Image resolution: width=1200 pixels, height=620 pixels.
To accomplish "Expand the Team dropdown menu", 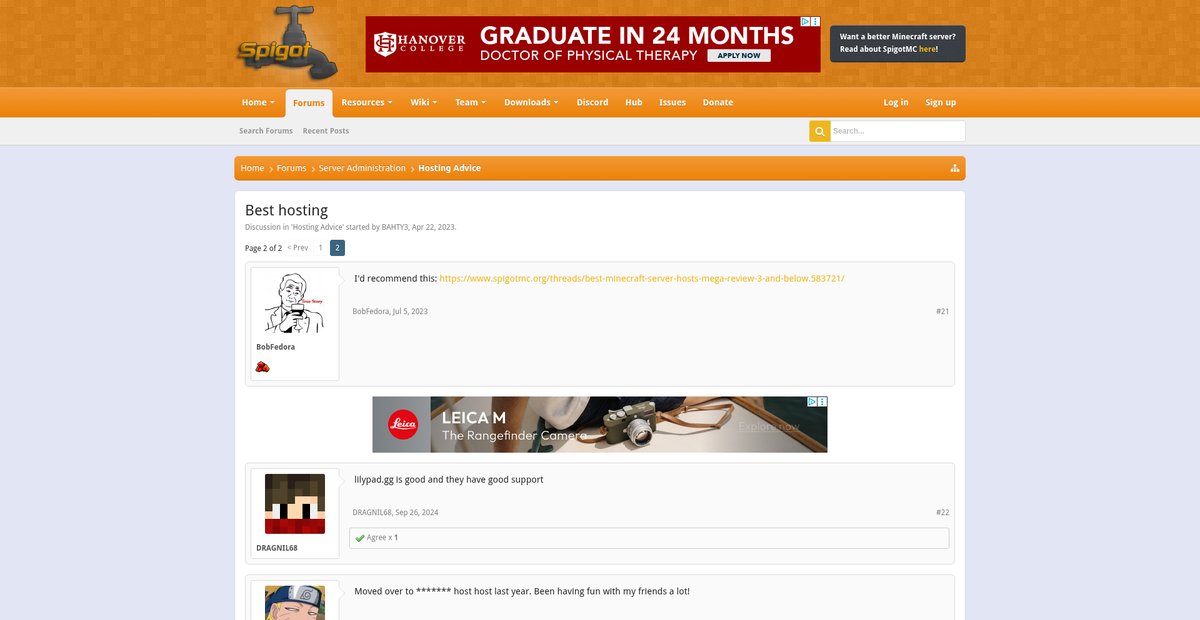I will tap(470, 102).
